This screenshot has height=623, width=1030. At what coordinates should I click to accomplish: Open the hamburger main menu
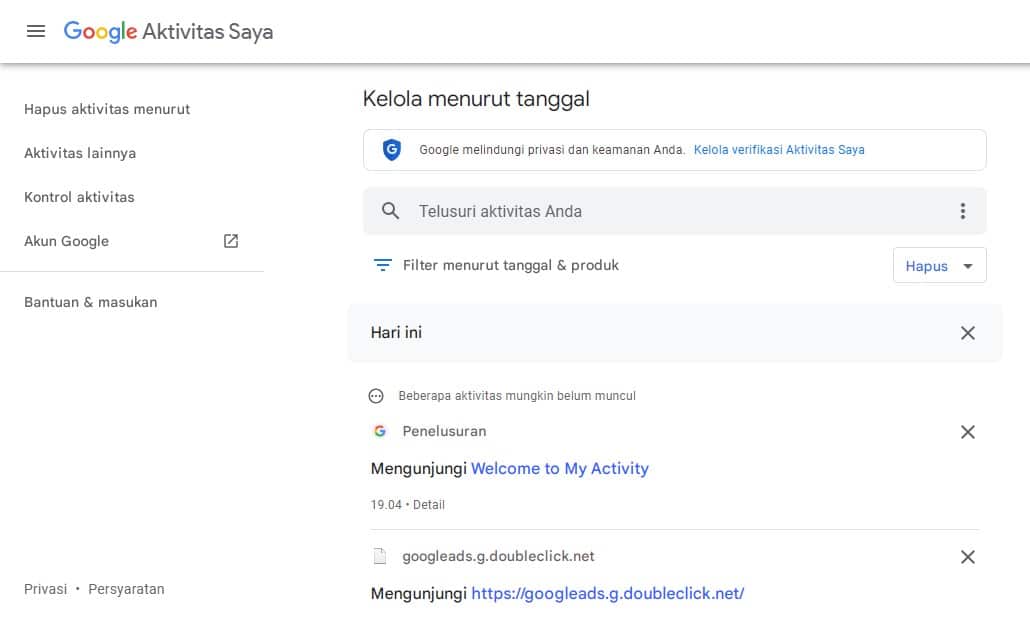click(36, 31)
